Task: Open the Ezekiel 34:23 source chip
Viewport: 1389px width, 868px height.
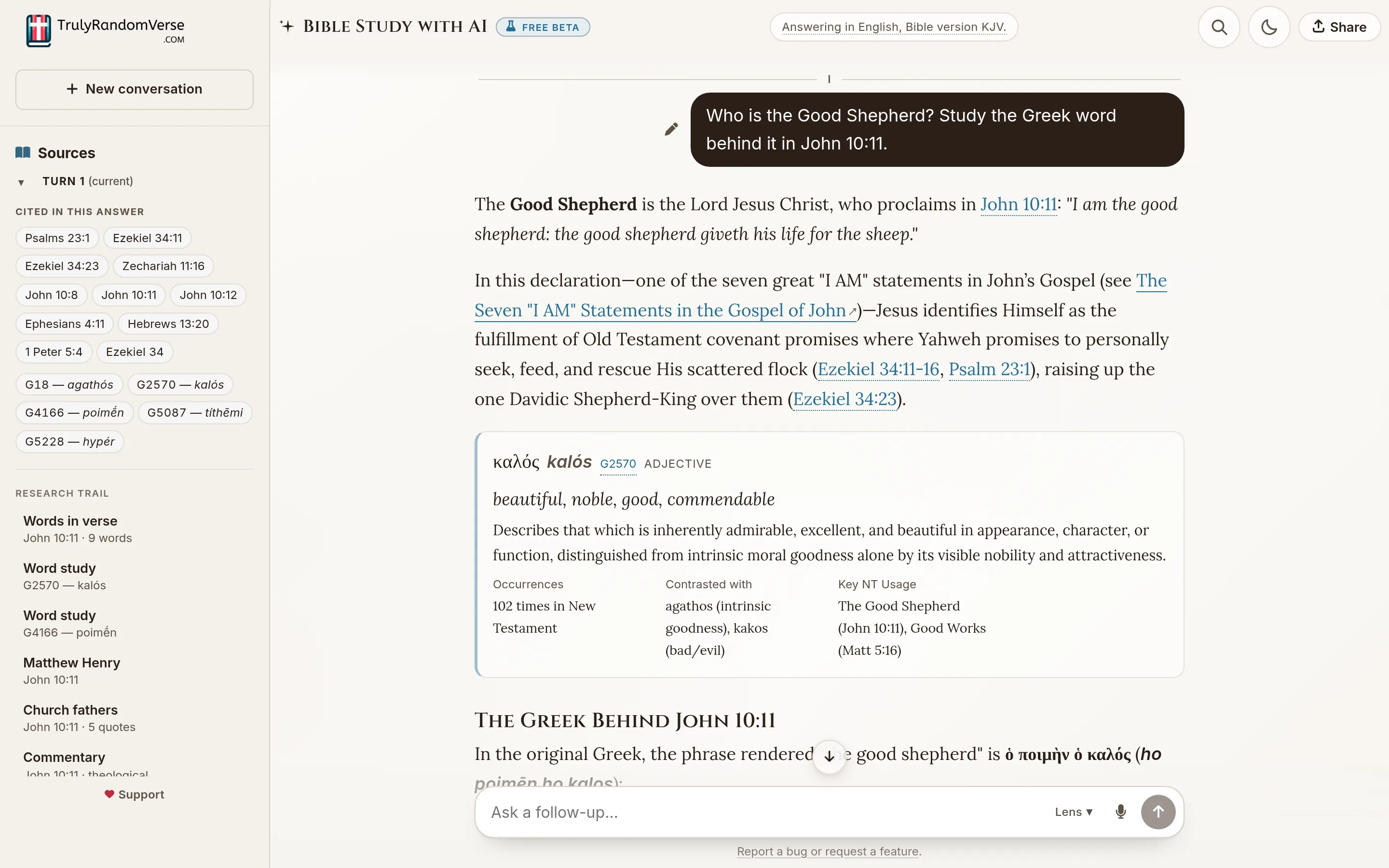Action: pos(62,266)
